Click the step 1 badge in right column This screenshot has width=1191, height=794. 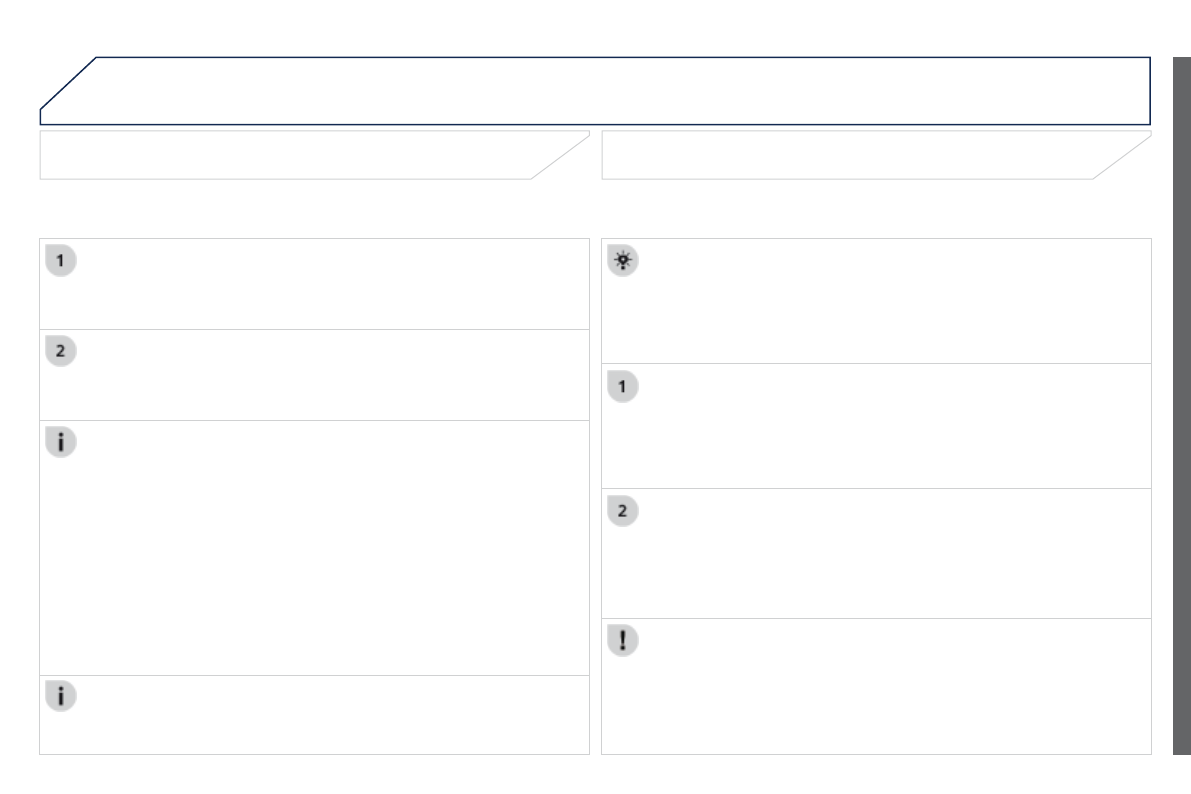click(624, 386)
